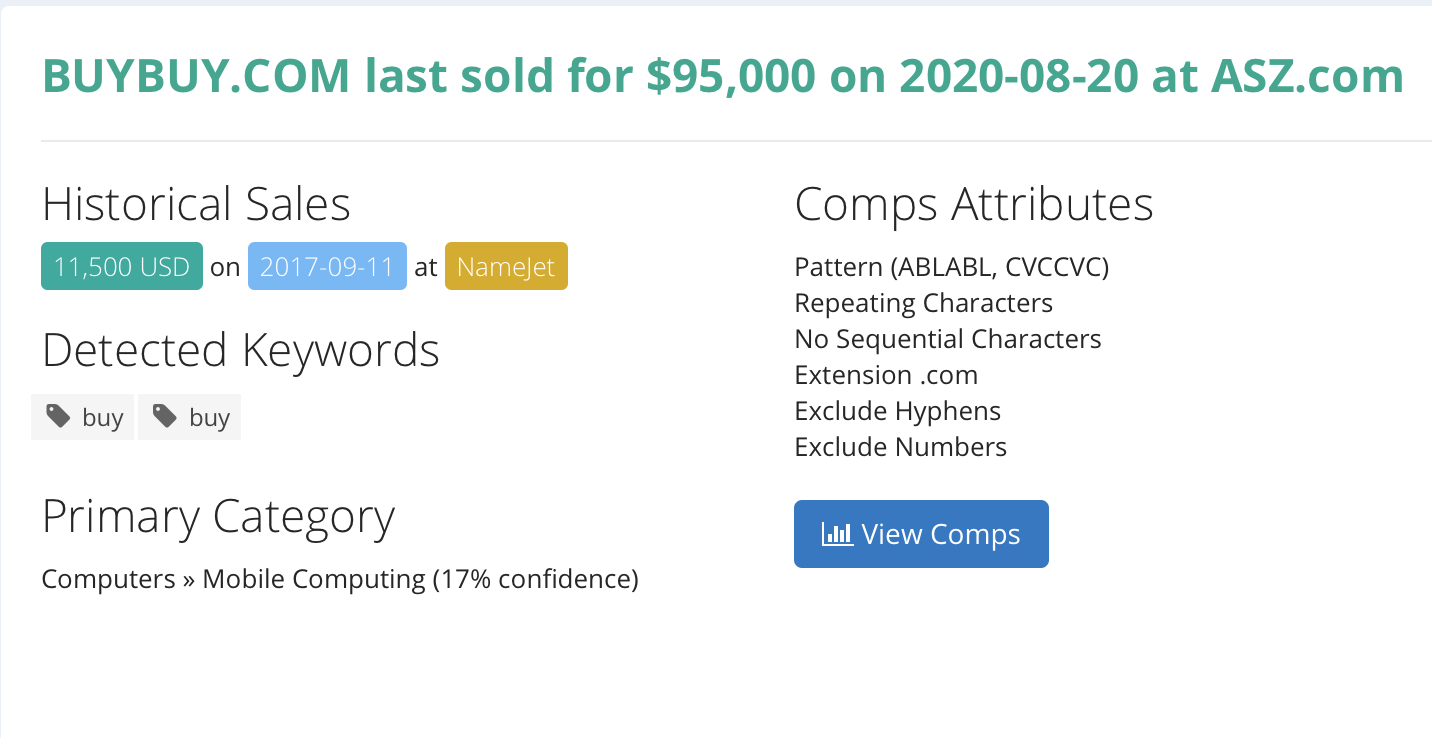
Task: Click the Detected Keywords heading
Action: pos(241,350)
